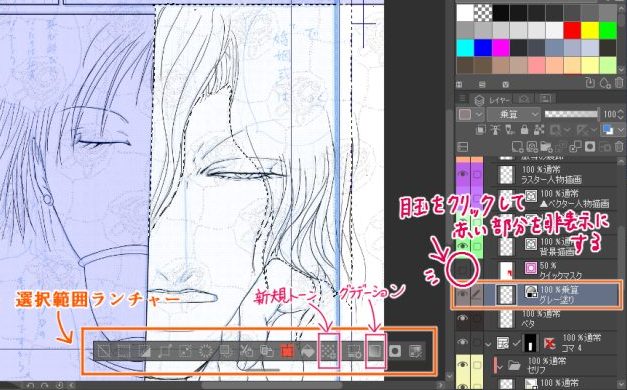Hide the コマ 4 folder via its eye
627x390 pixels.
[463, 342]
